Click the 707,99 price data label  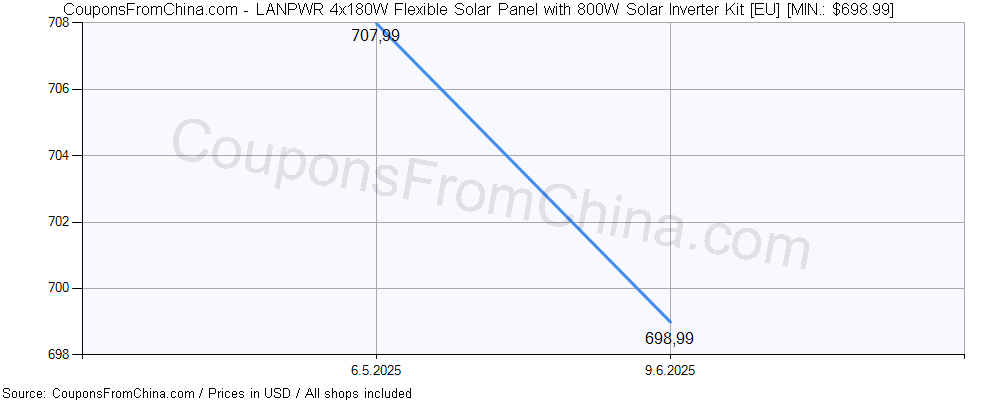click(376, 36)
